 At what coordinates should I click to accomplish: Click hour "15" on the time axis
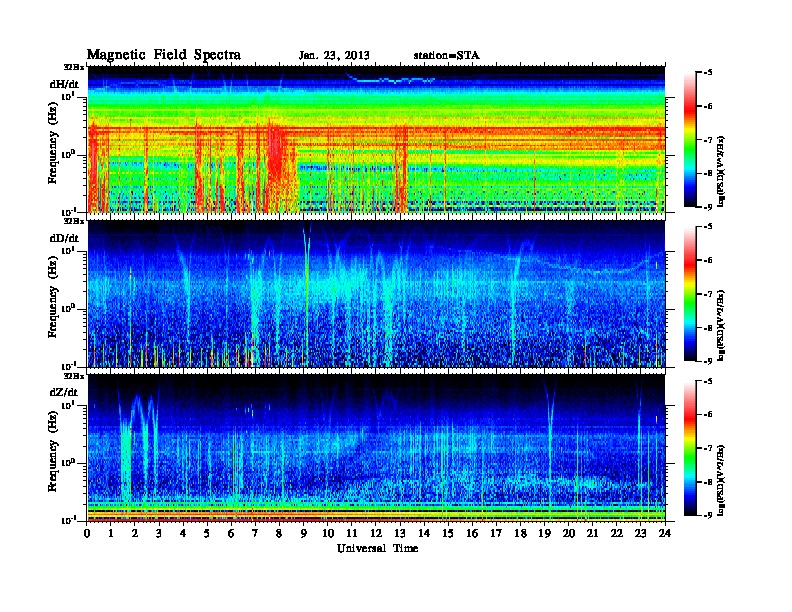(x=448, y=533)
